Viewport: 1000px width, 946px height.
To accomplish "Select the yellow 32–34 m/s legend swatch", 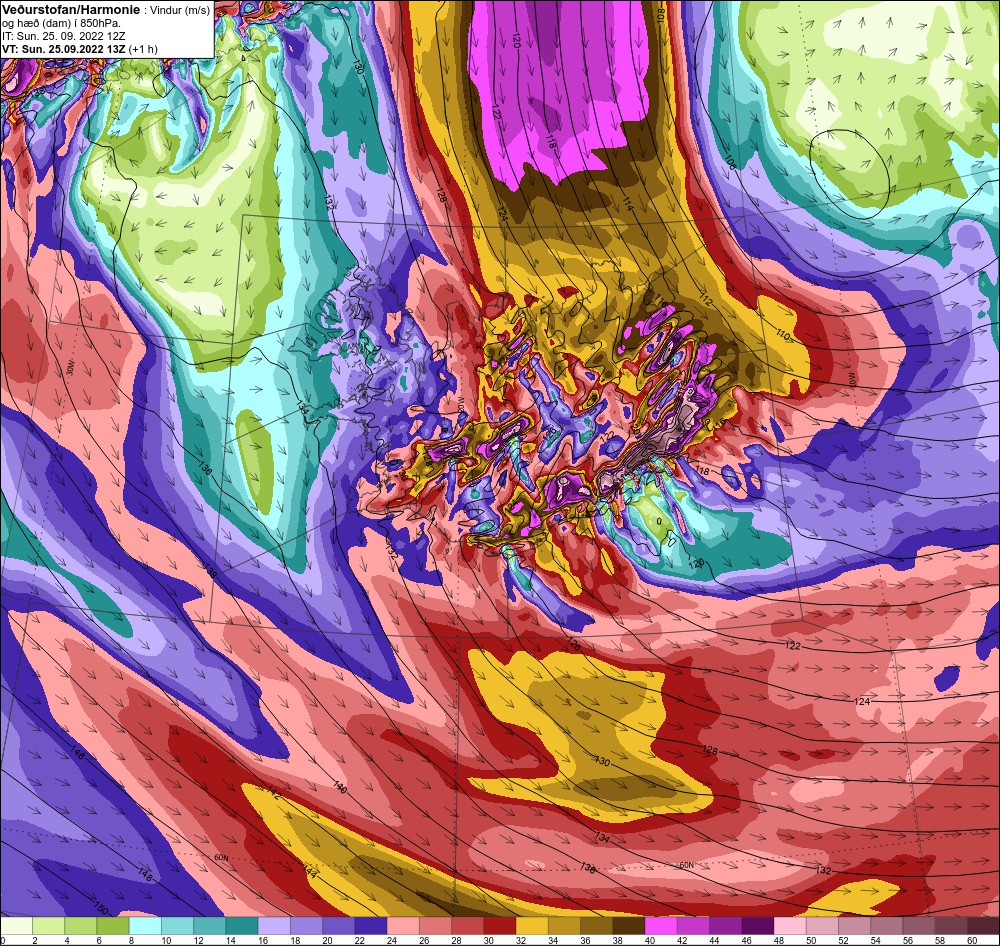I will pyautogui.click(x=532, y=926).
